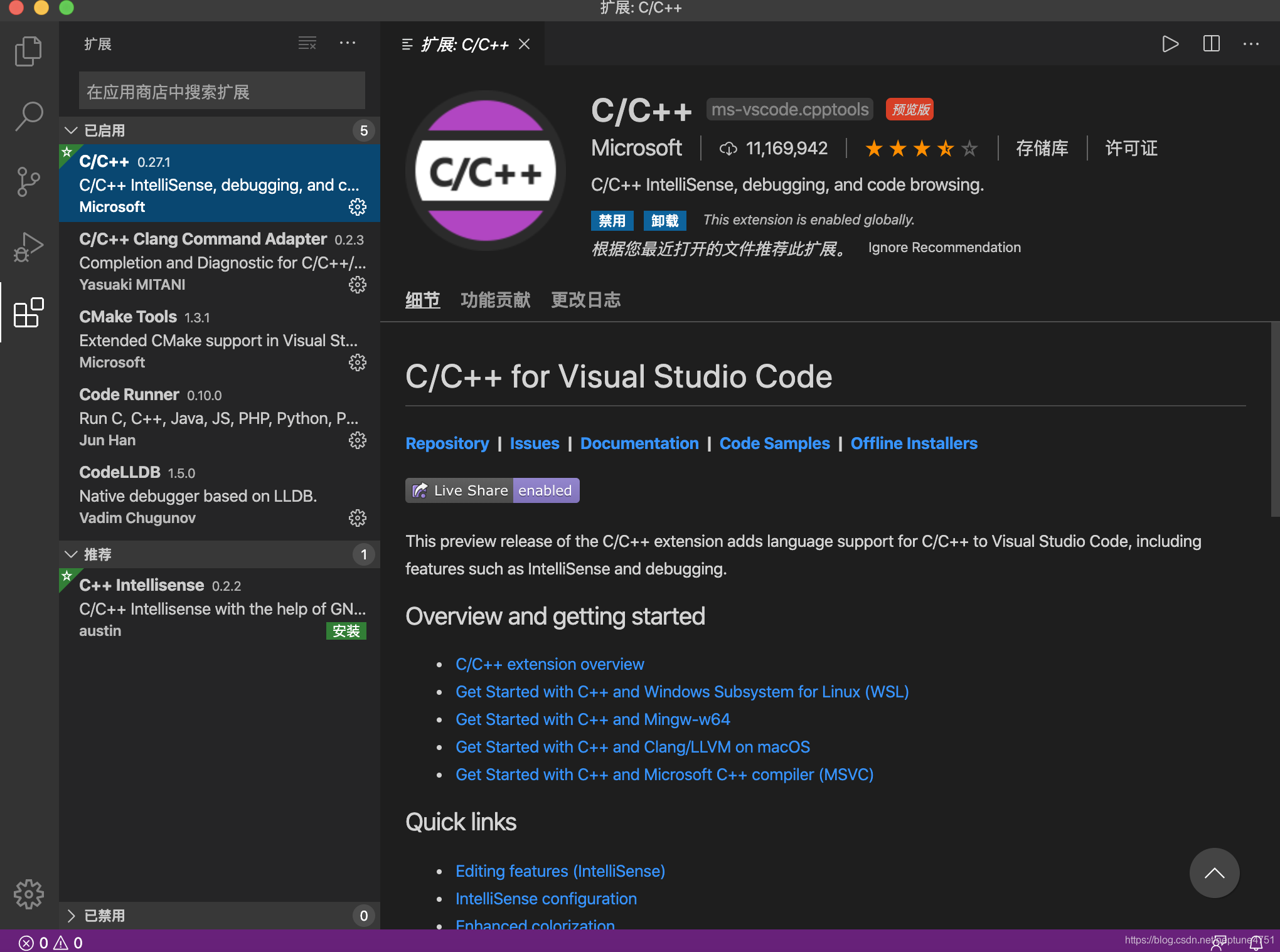This screenshot has height=952, width=1280.
Task: Toggle Live Share enabled status
Action: point(544,490)
